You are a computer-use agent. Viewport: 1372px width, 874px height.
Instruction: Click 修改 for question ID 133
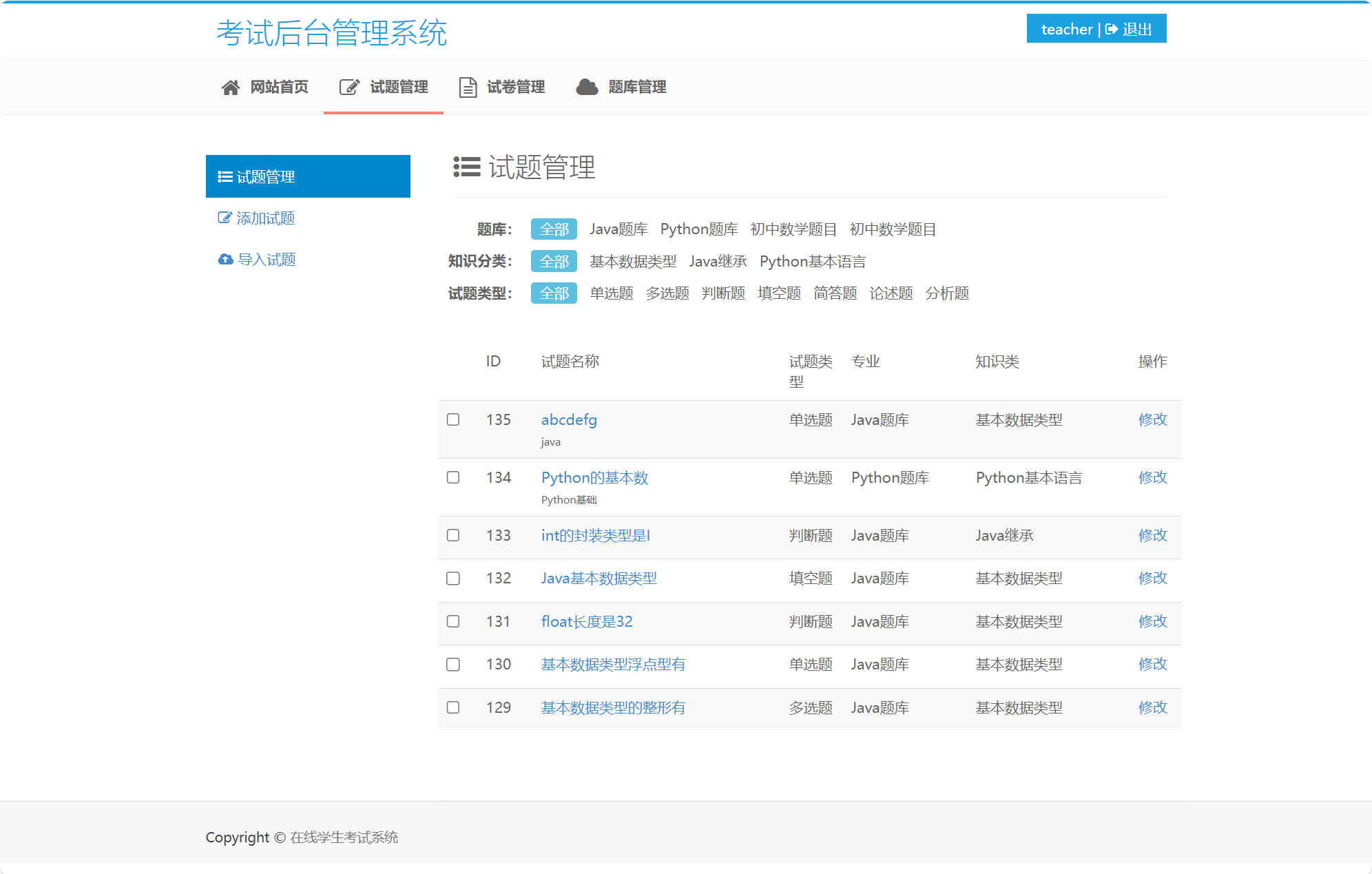pos(1152,535)
